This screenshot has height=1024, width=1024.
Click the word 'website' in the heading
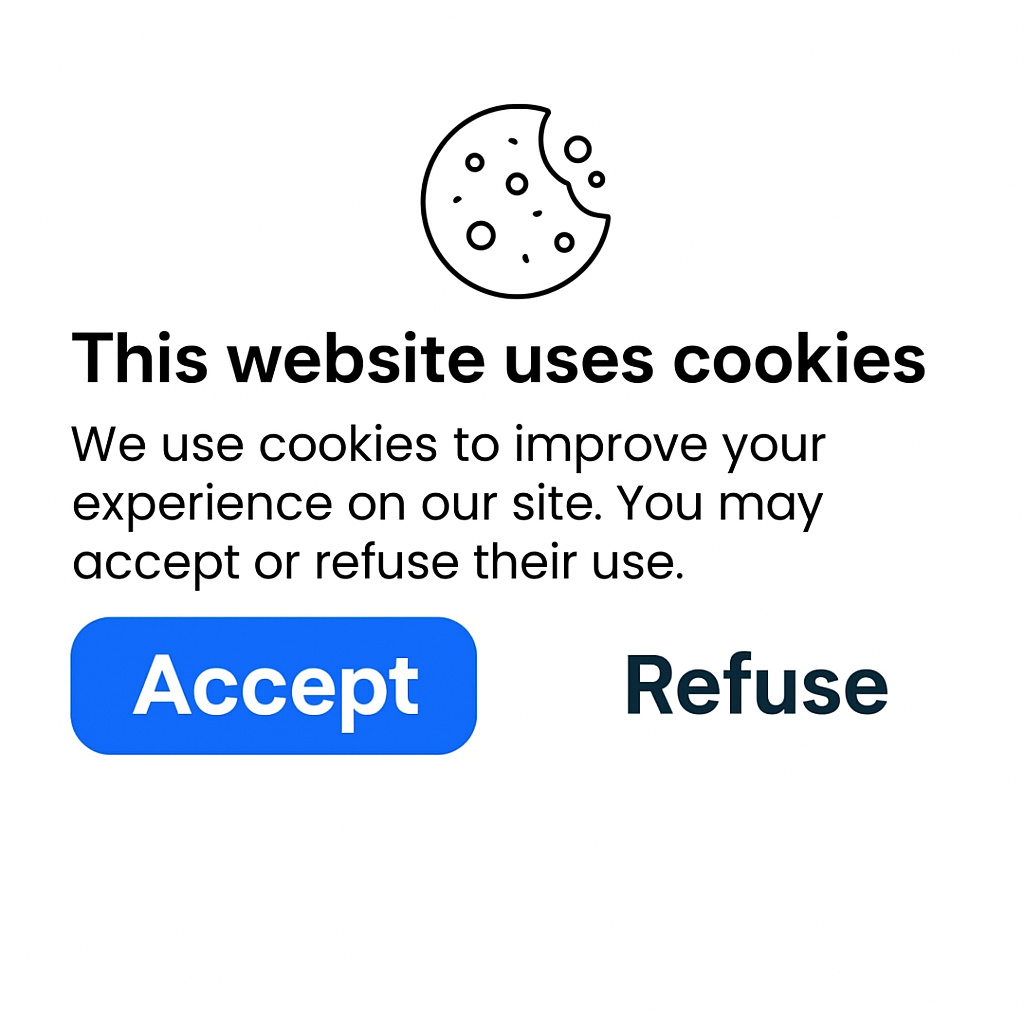[x=356, y=358]
